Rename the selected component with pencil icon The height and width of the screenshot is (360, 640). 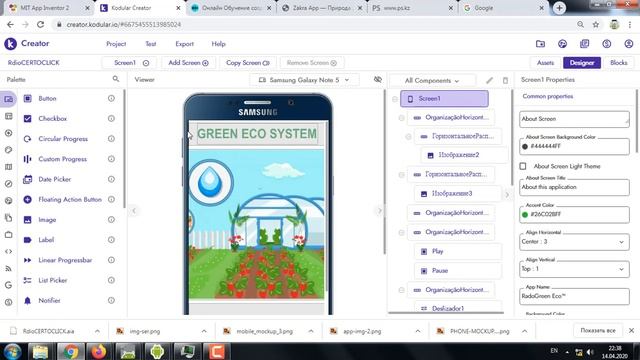489,80
